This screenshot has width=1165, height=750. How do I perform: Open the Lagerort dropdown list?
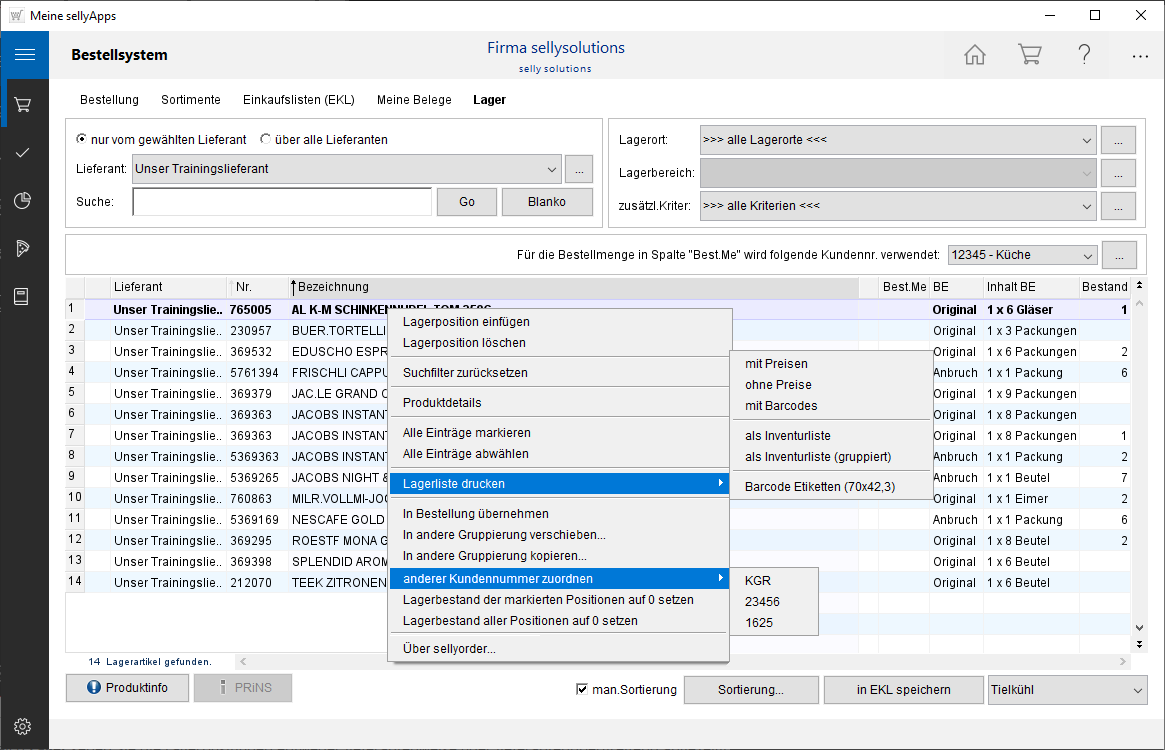coord(1087,140)
